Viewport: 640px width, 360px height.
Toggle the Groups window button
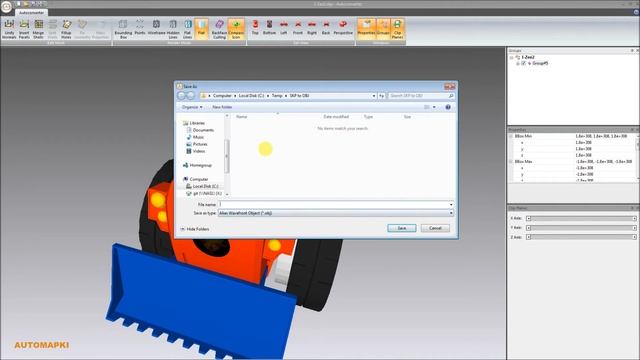(x=383, y=29)
